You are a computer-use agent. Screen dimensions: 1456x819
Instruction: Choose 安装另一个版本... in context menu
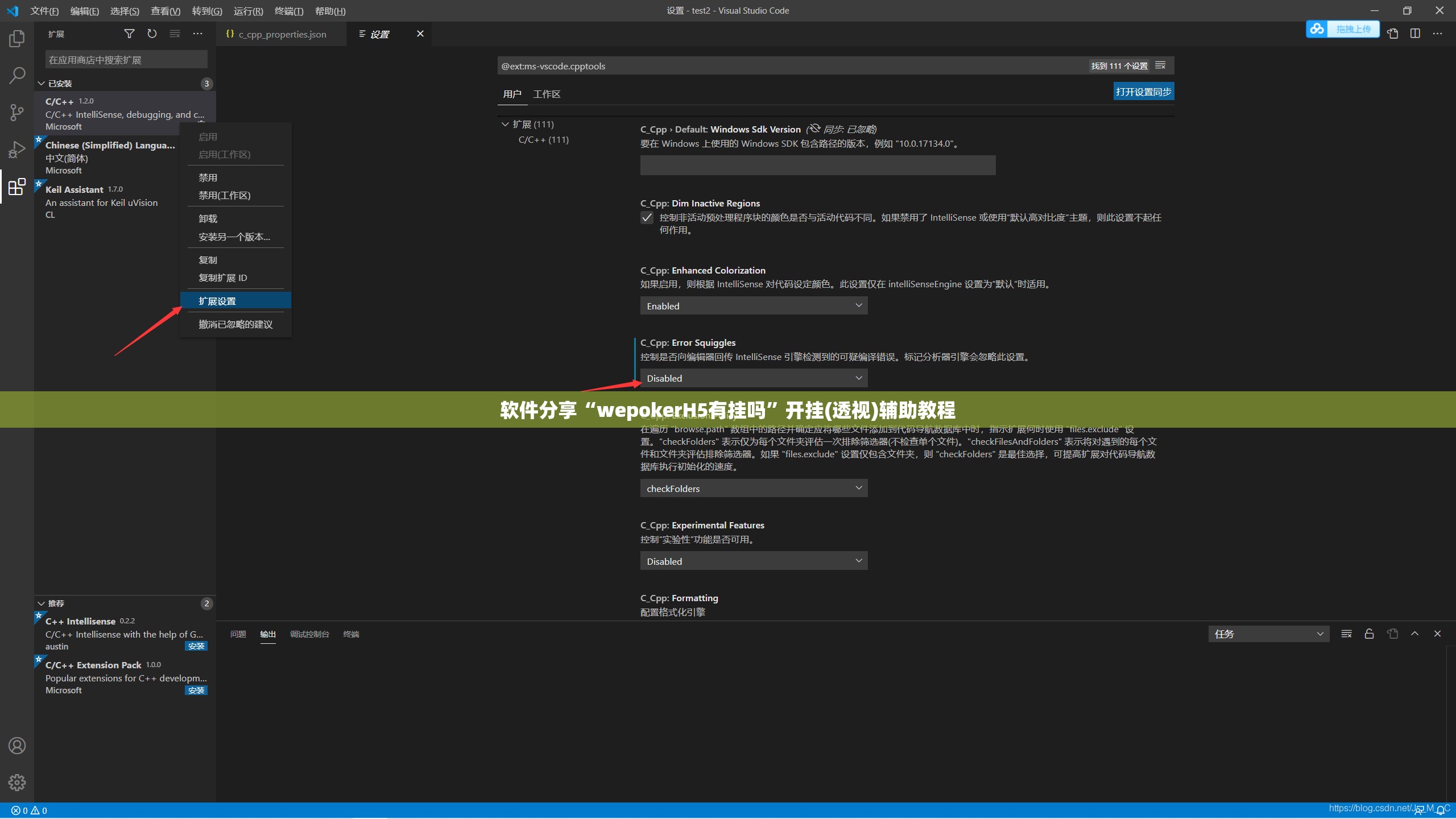[x=235, y=237]
